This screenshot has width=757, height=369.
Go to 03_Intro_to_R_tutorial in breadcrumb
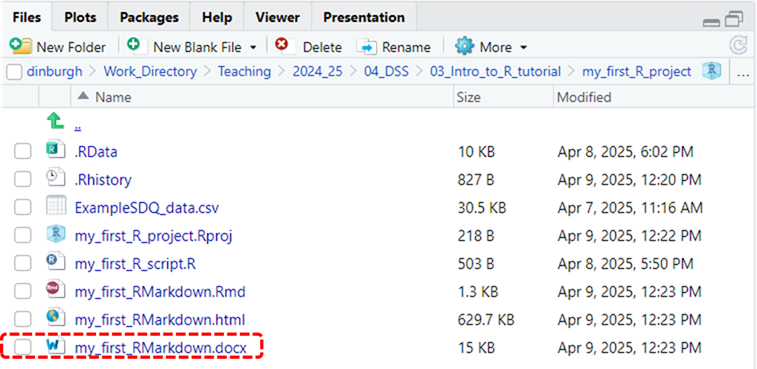tap(495, 71)
